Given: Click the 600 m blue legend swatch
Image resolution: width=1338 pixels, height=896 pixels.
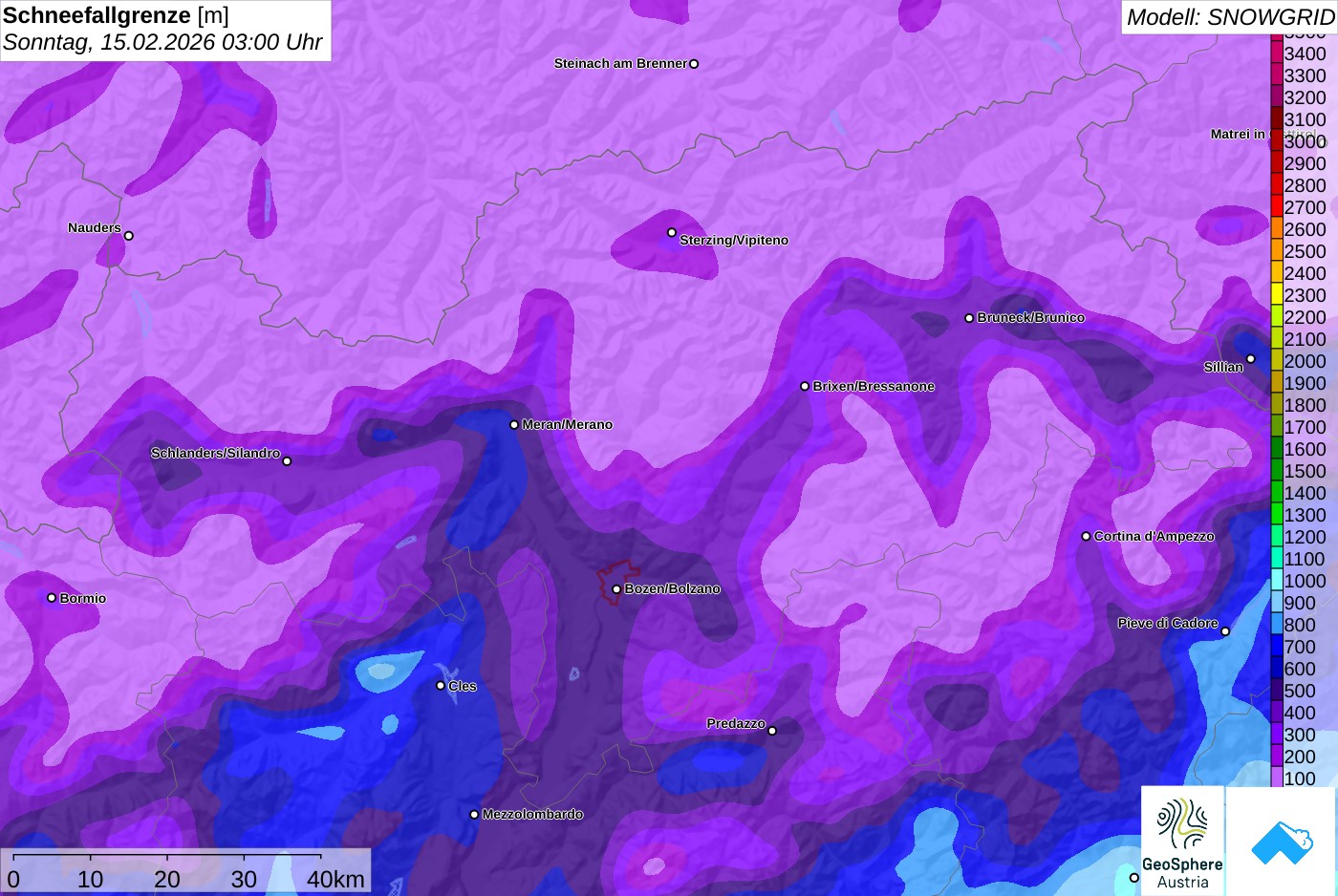Looking at the screenshot, I should click(x=1277, y=668).
